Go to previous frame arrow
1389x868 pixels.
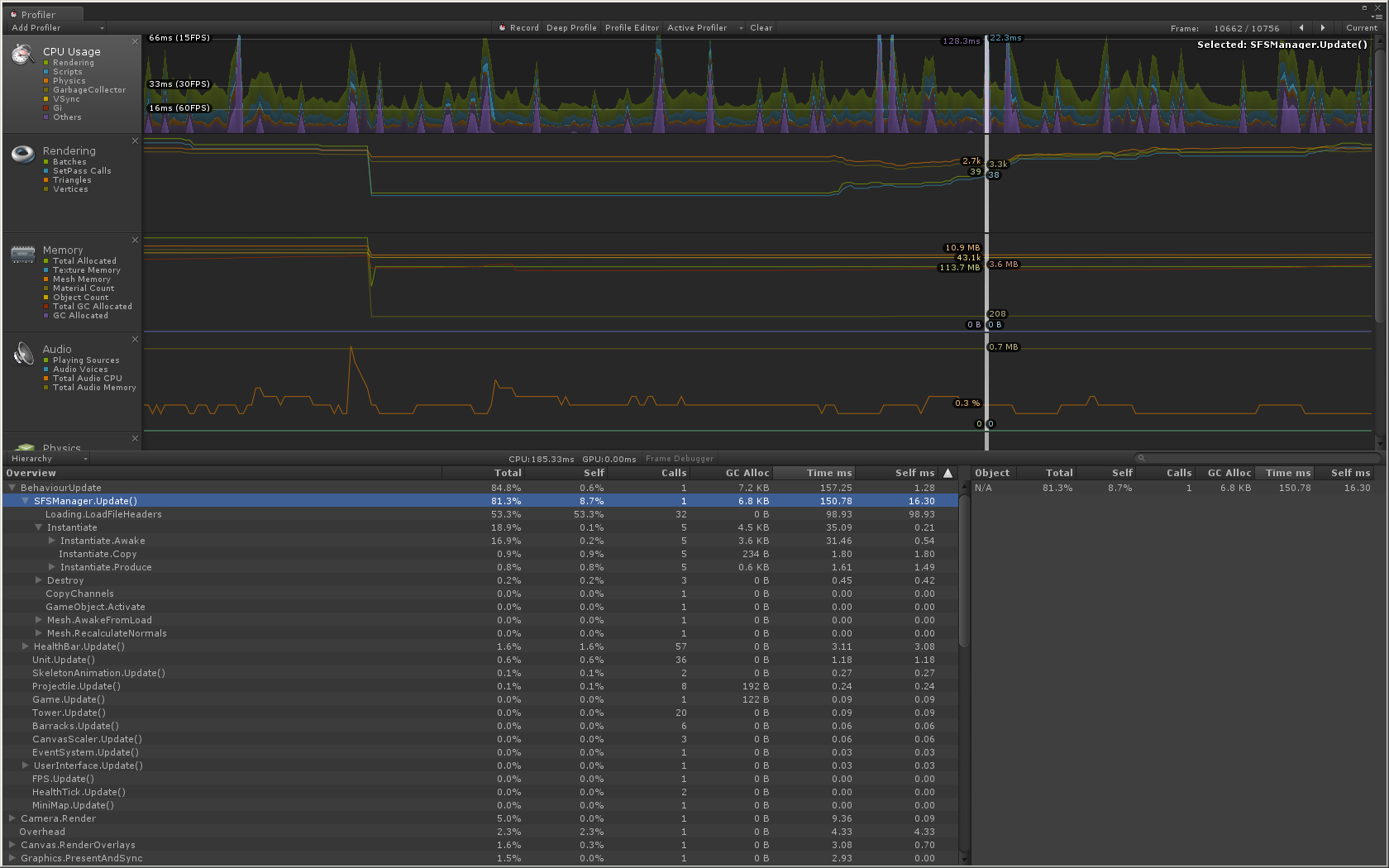tap(1301, 28)
